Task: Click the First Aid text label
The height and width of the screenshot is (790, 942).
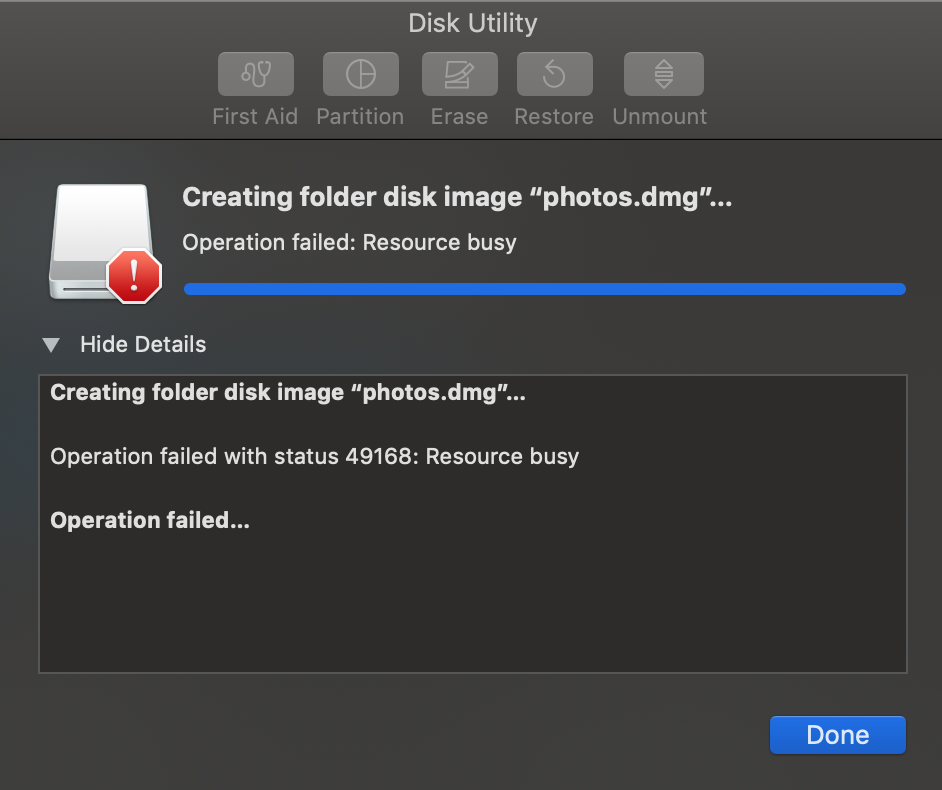Action: [255, 117]
